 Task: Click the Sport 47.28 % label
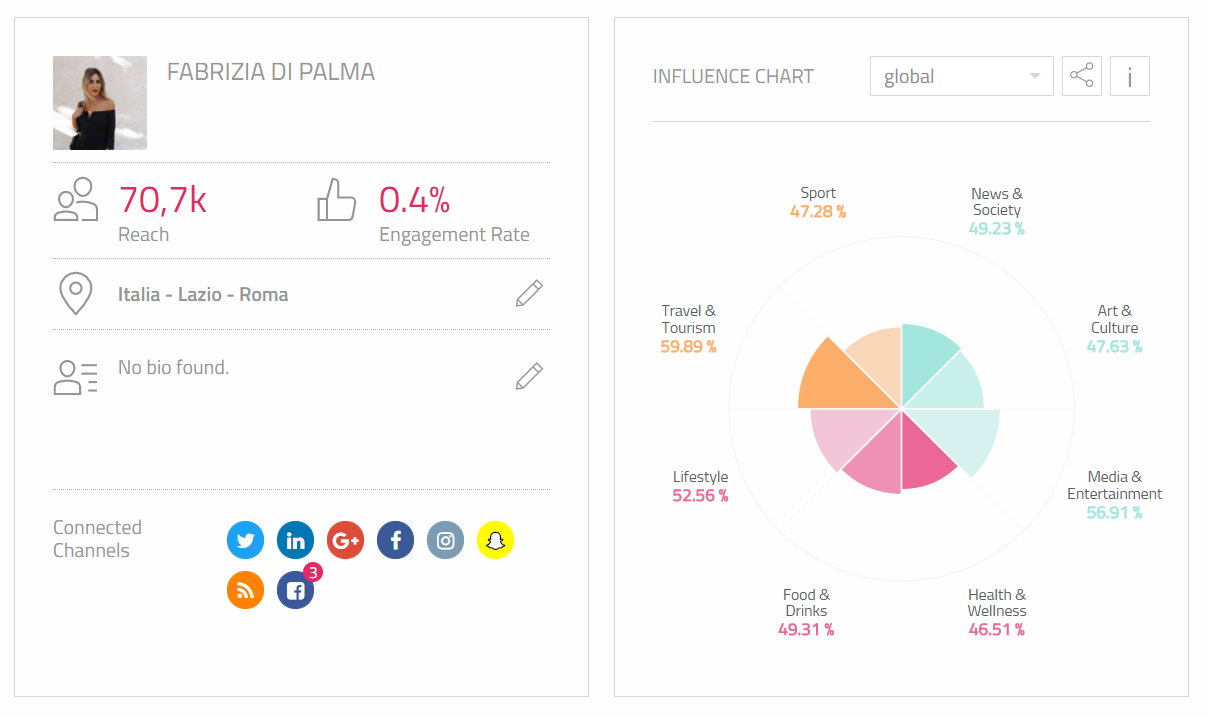(x=818, y=202)
